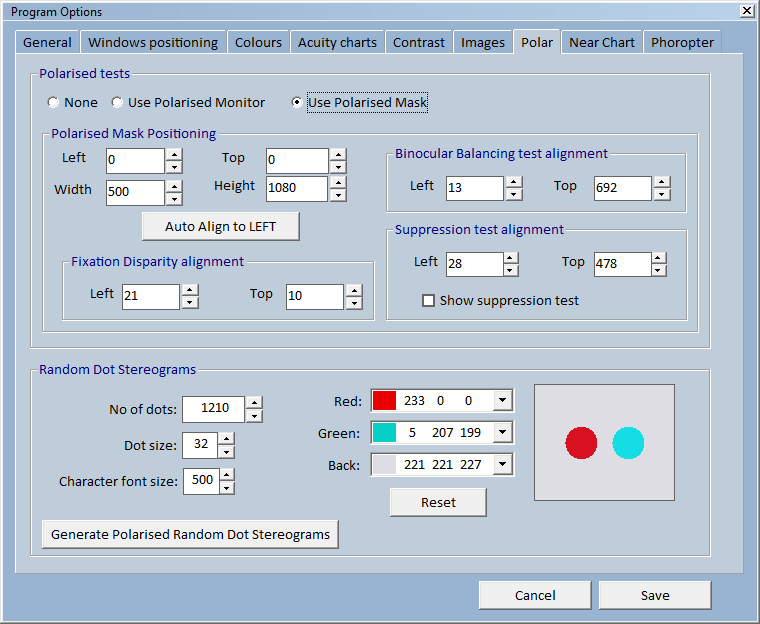Decrease Suppression test Top value
Image resolution: width=760 pixels, height=624 pixels.
pos(659,271)
